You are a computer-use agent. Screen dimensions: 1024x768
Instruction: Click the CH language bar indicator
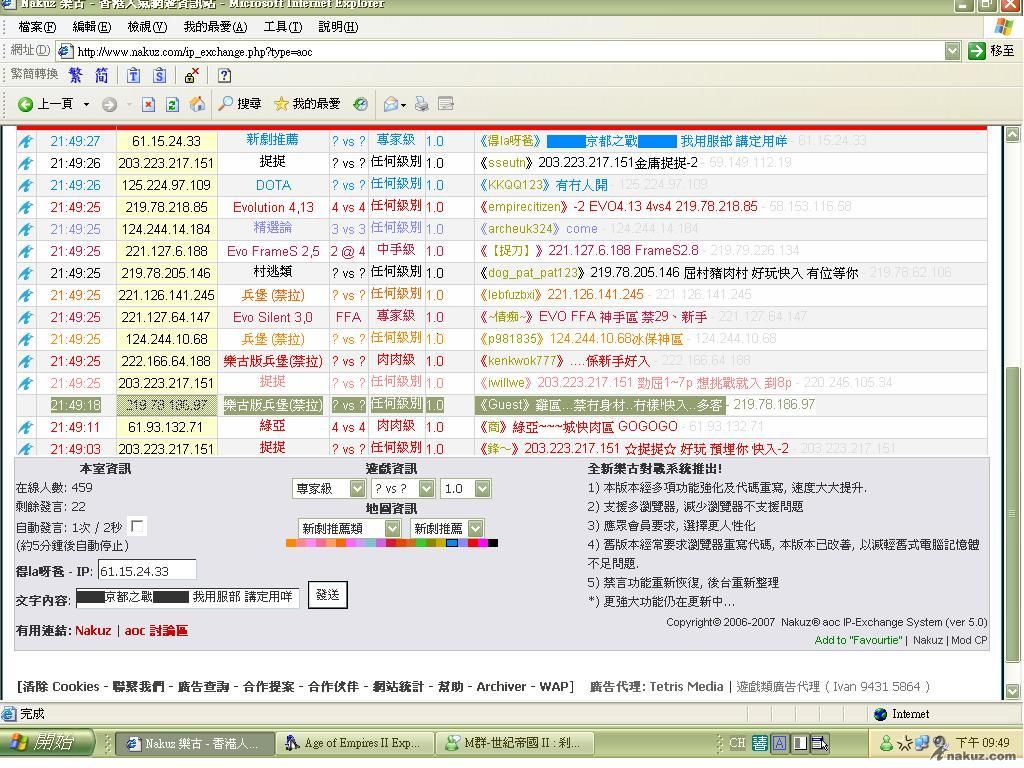[737, 743]
